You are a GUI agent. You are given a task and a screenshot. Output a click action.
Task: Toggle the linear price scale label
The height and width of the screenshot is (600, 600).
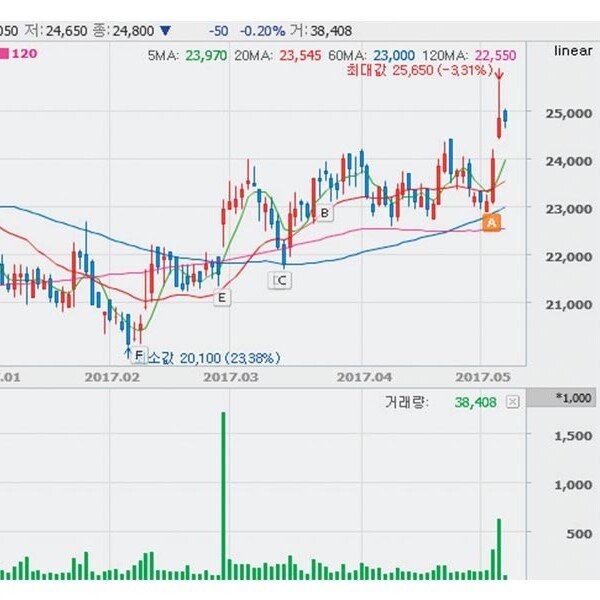click(572, 50)
